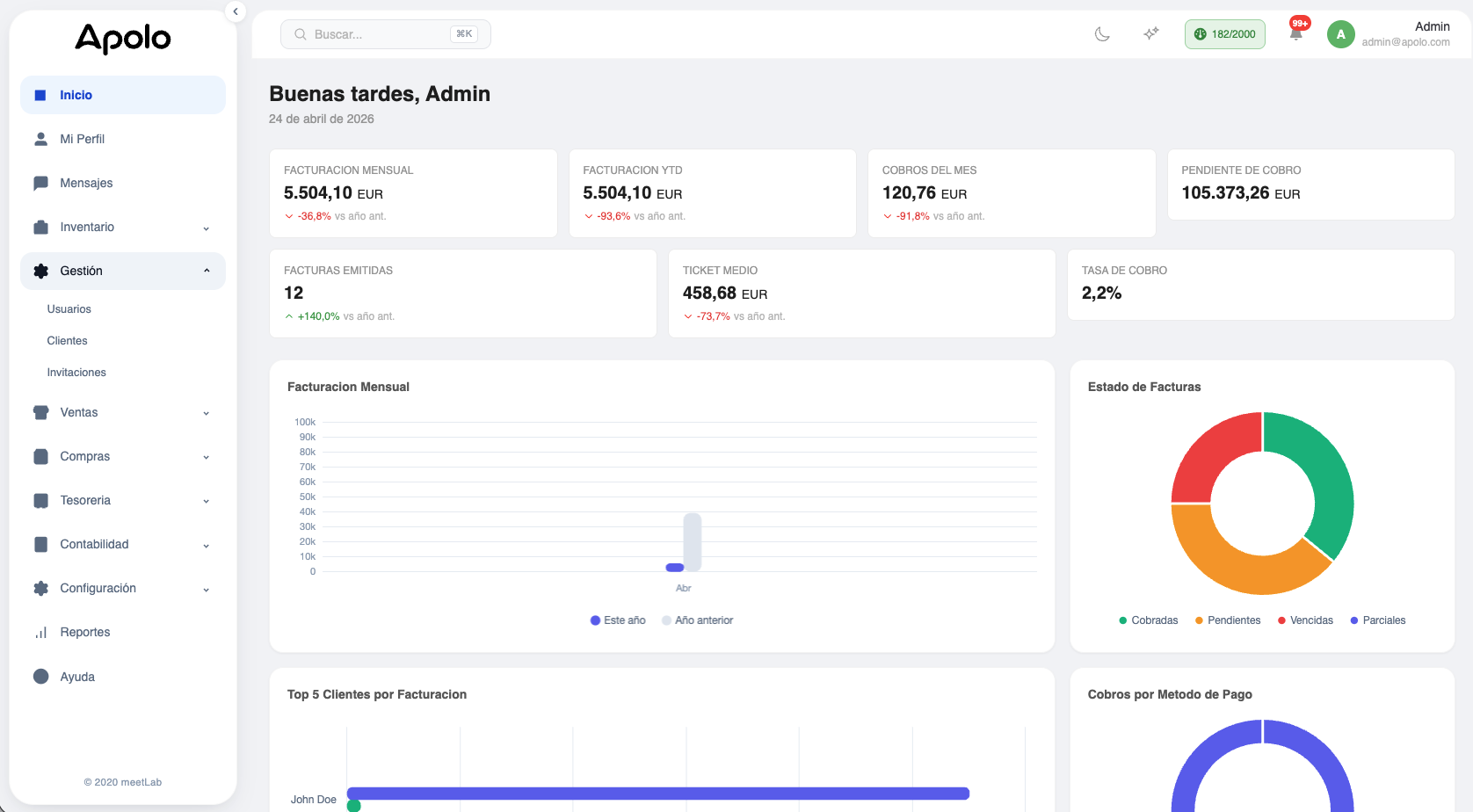Click the Facturas Emitidas KPI card
The width and height of the screenshot is (1473, 812).
463,294
